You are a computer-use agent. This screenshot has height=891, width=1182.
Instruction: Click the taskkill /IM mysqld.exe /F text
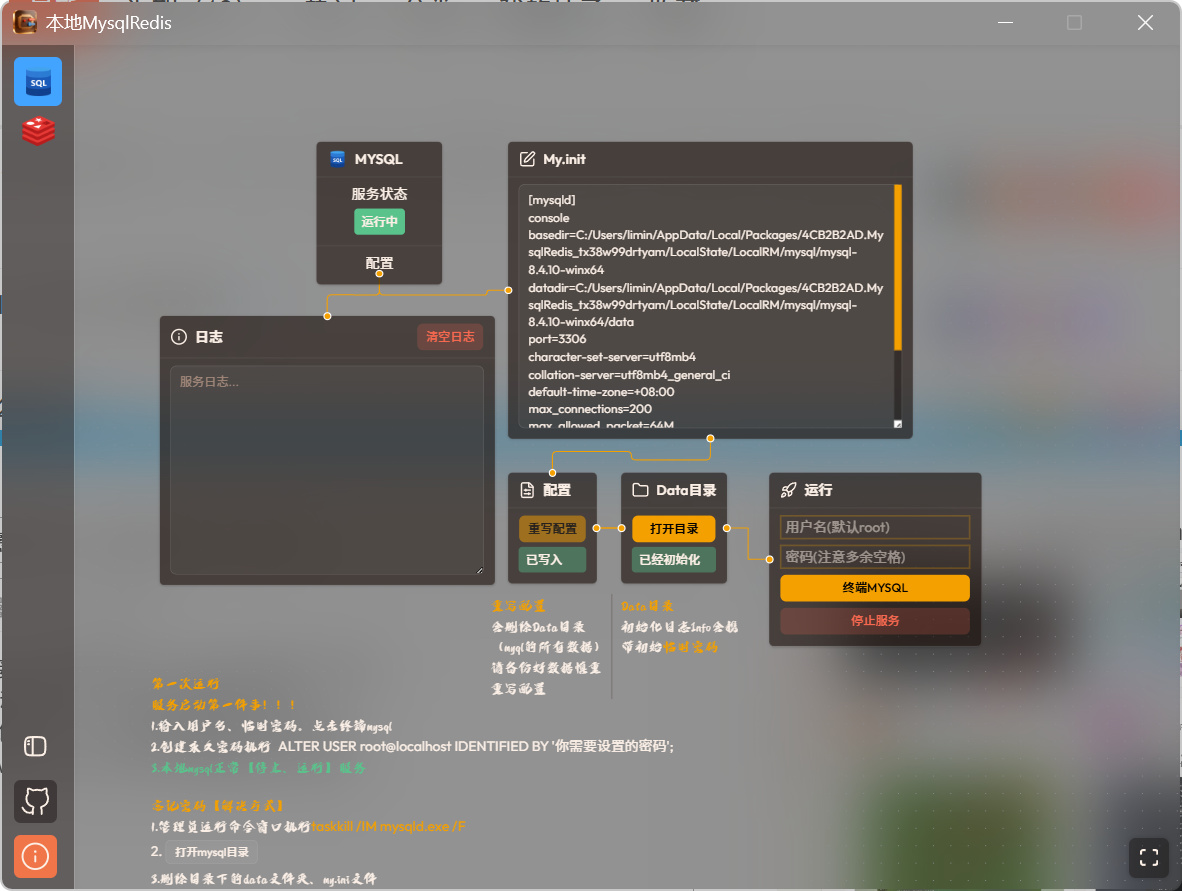[x=388, y=827]
